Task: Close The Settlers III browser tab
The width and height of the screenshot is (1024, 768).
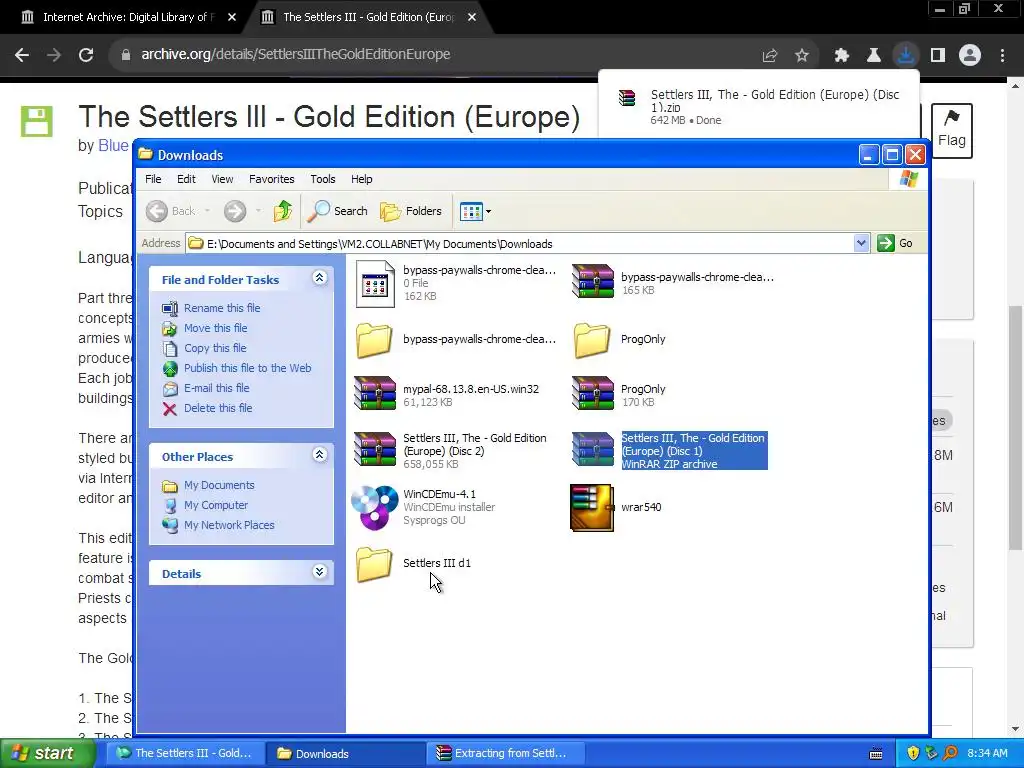Action: 472,17
